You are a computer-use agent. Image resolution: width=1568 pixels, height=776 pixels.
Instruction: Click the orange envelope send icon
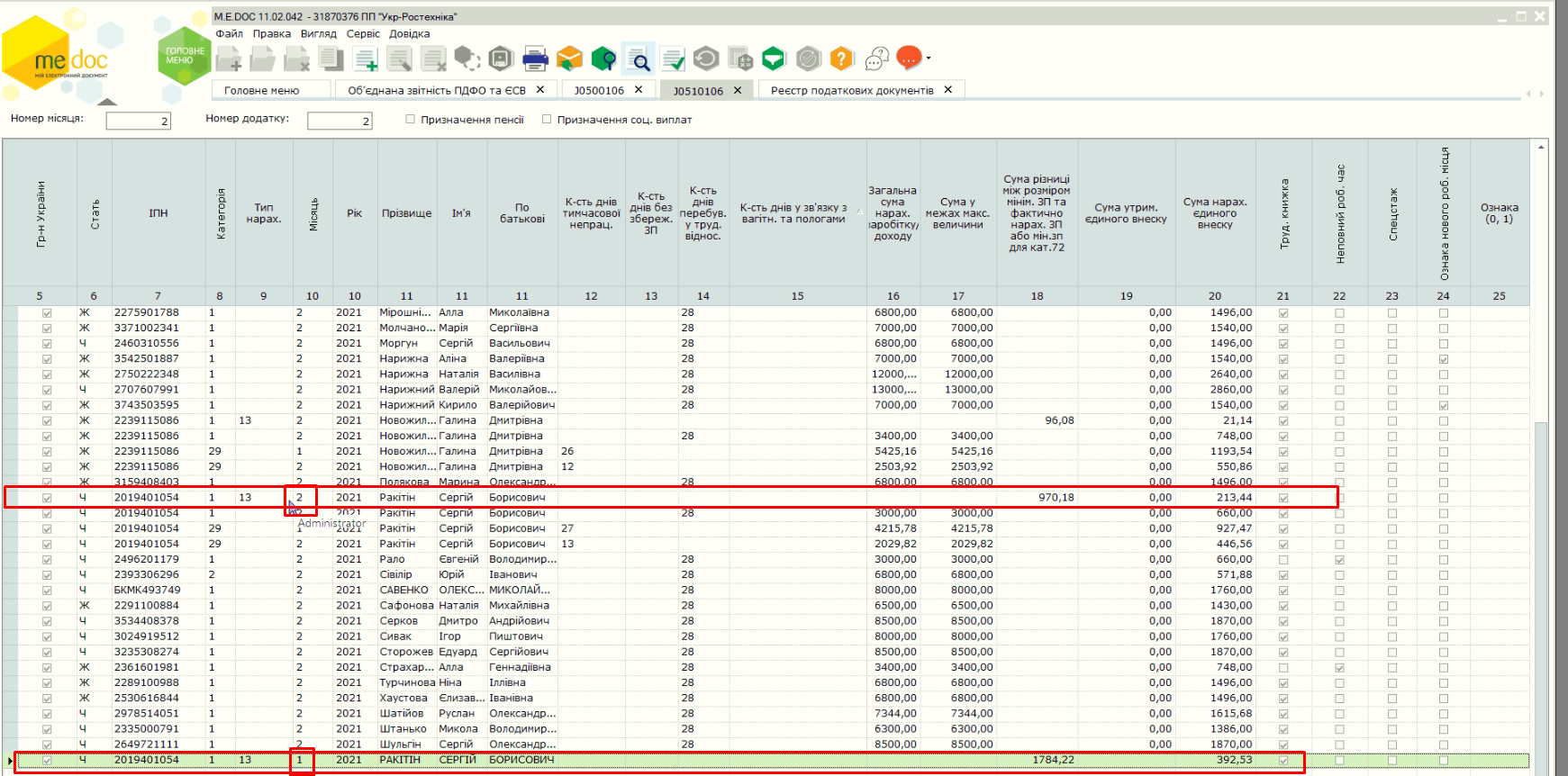coord(569,59)
